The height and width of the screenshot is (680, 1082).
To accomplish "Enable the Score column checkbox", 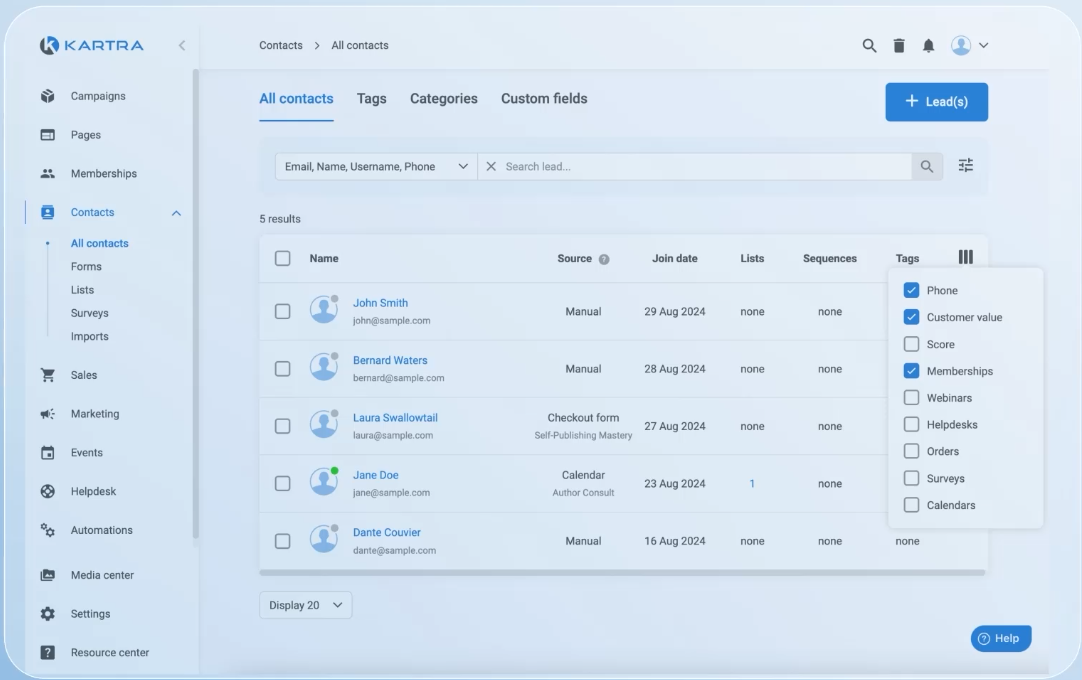I will click(911, 344).
